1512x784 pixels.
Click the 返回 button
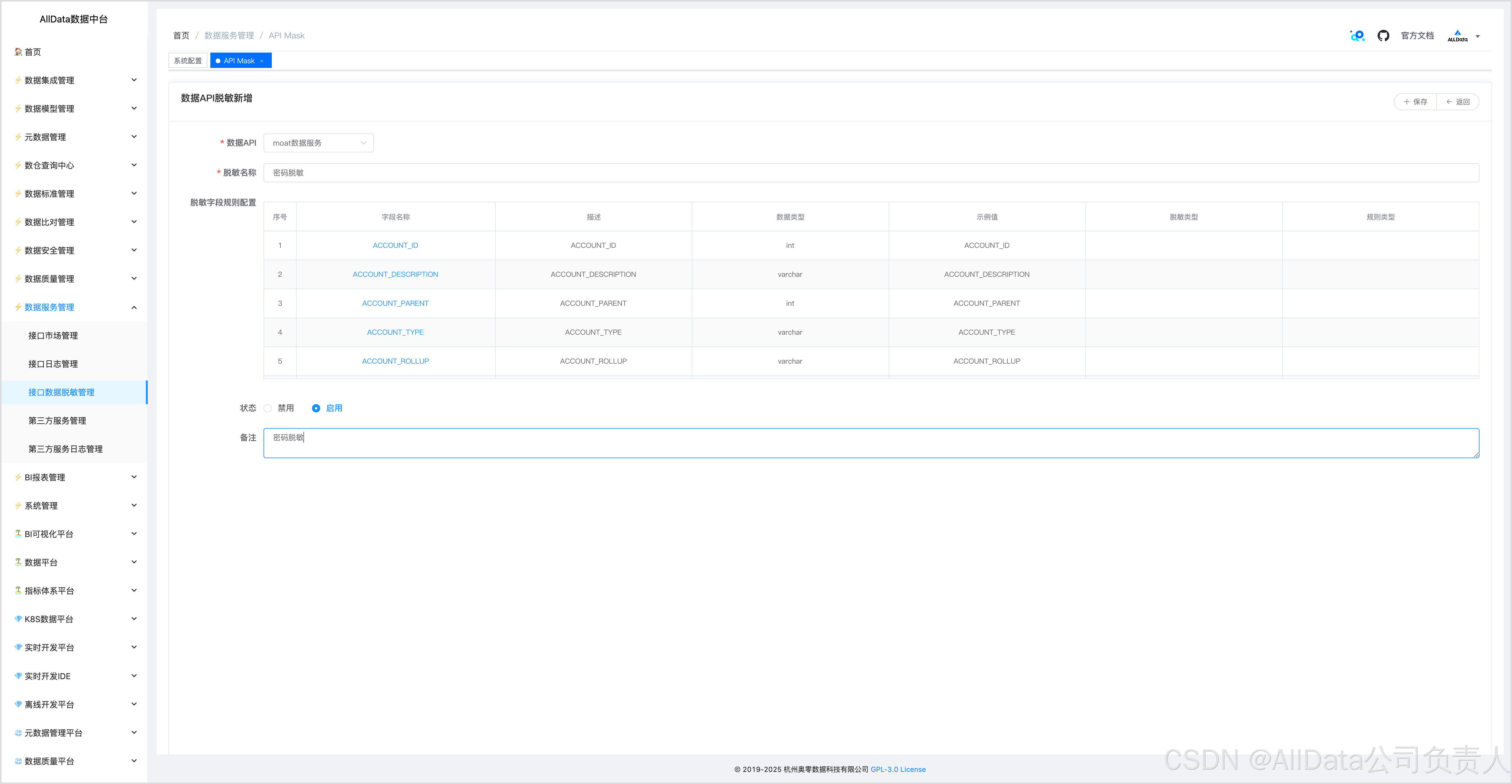(x=1458, y=102)
